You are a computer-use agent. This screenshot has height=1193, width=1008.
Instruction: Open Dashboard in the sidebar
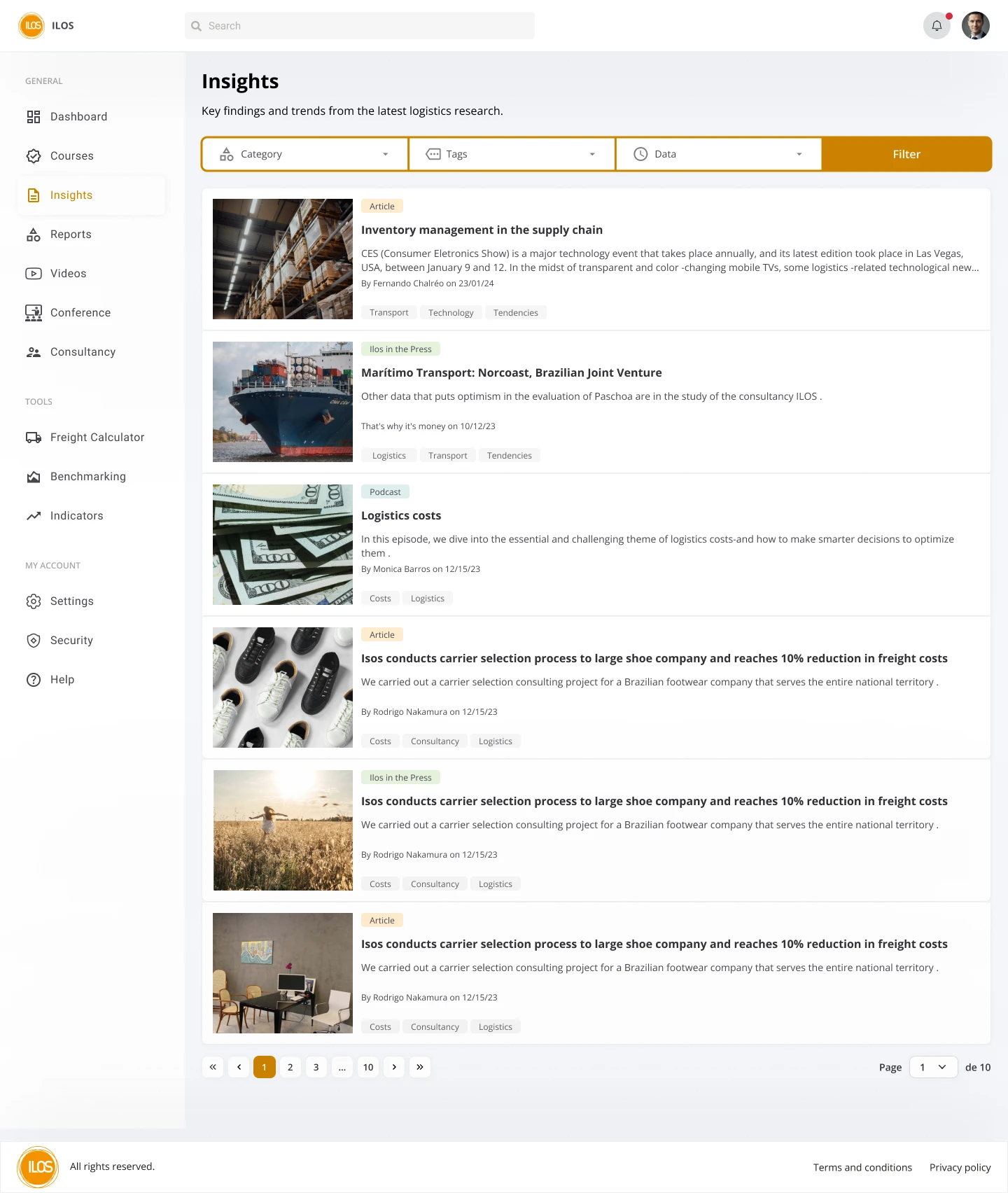(x=91, y=117)
